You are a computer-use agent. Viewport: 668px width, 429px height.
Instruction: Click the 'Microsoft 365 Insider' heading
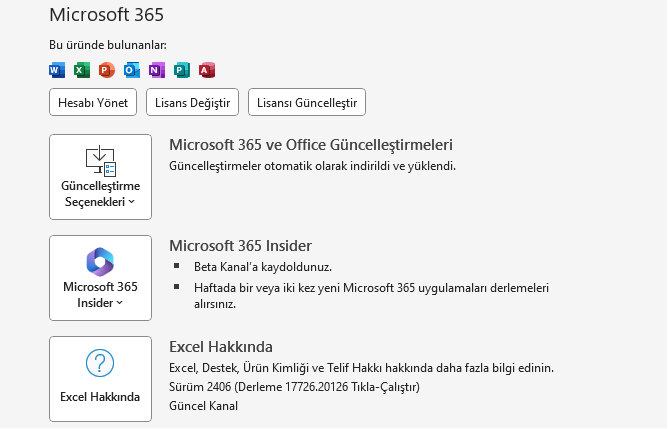tap(241, 246)
